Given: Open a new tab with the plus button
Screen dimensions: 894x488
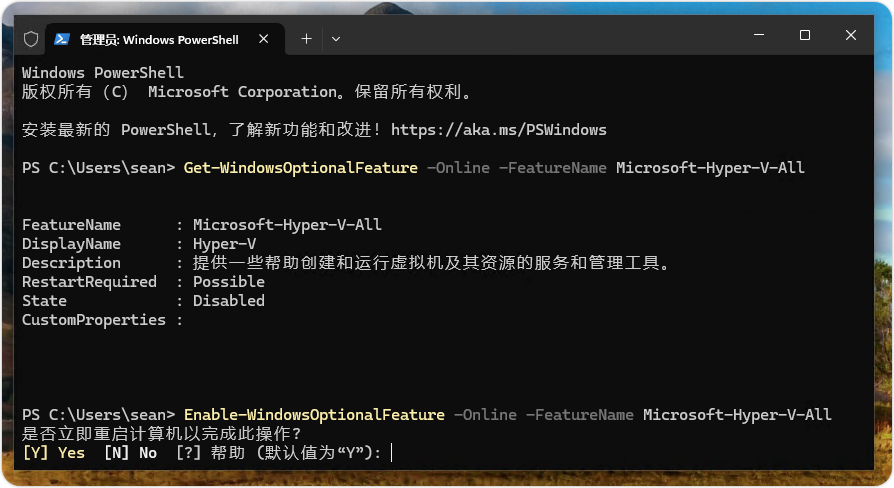Looking at the screenshot, I should (x=306, y=39).
